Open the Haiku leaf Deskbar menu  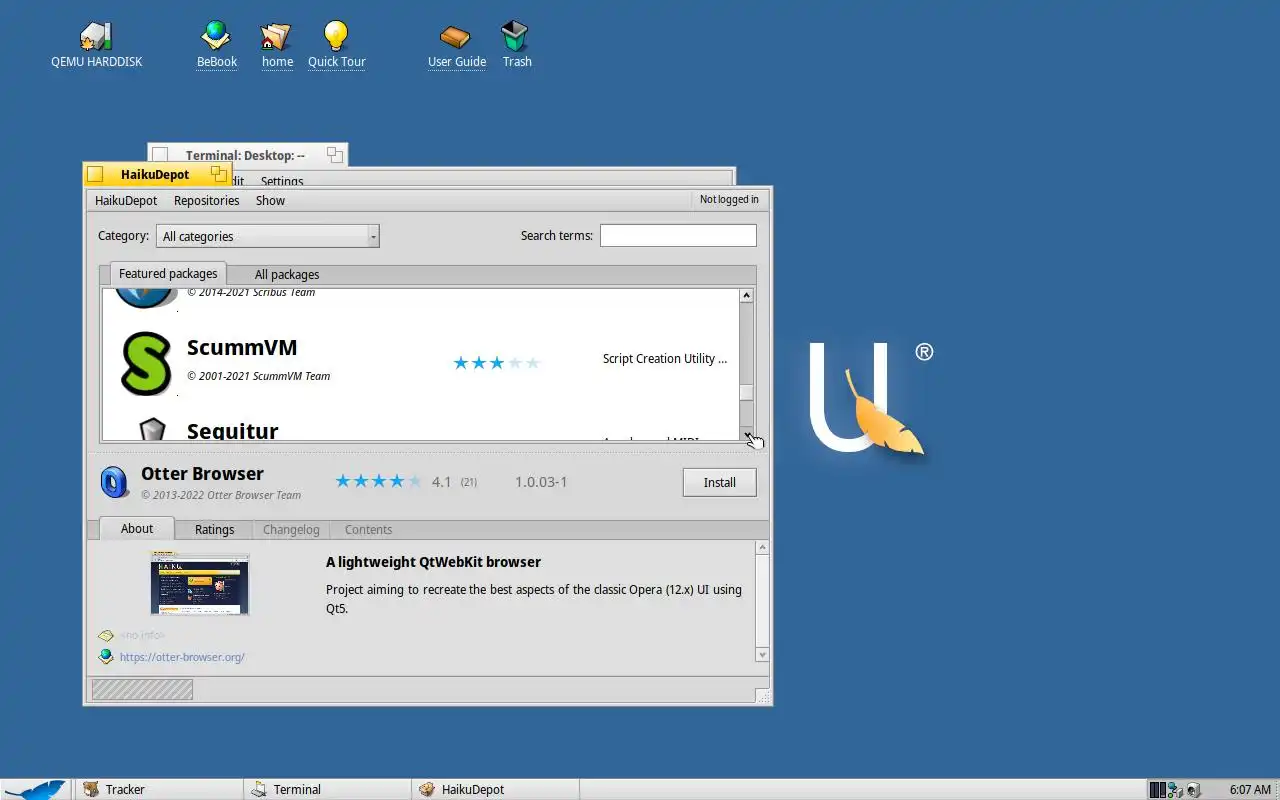[x=36, y=789]
